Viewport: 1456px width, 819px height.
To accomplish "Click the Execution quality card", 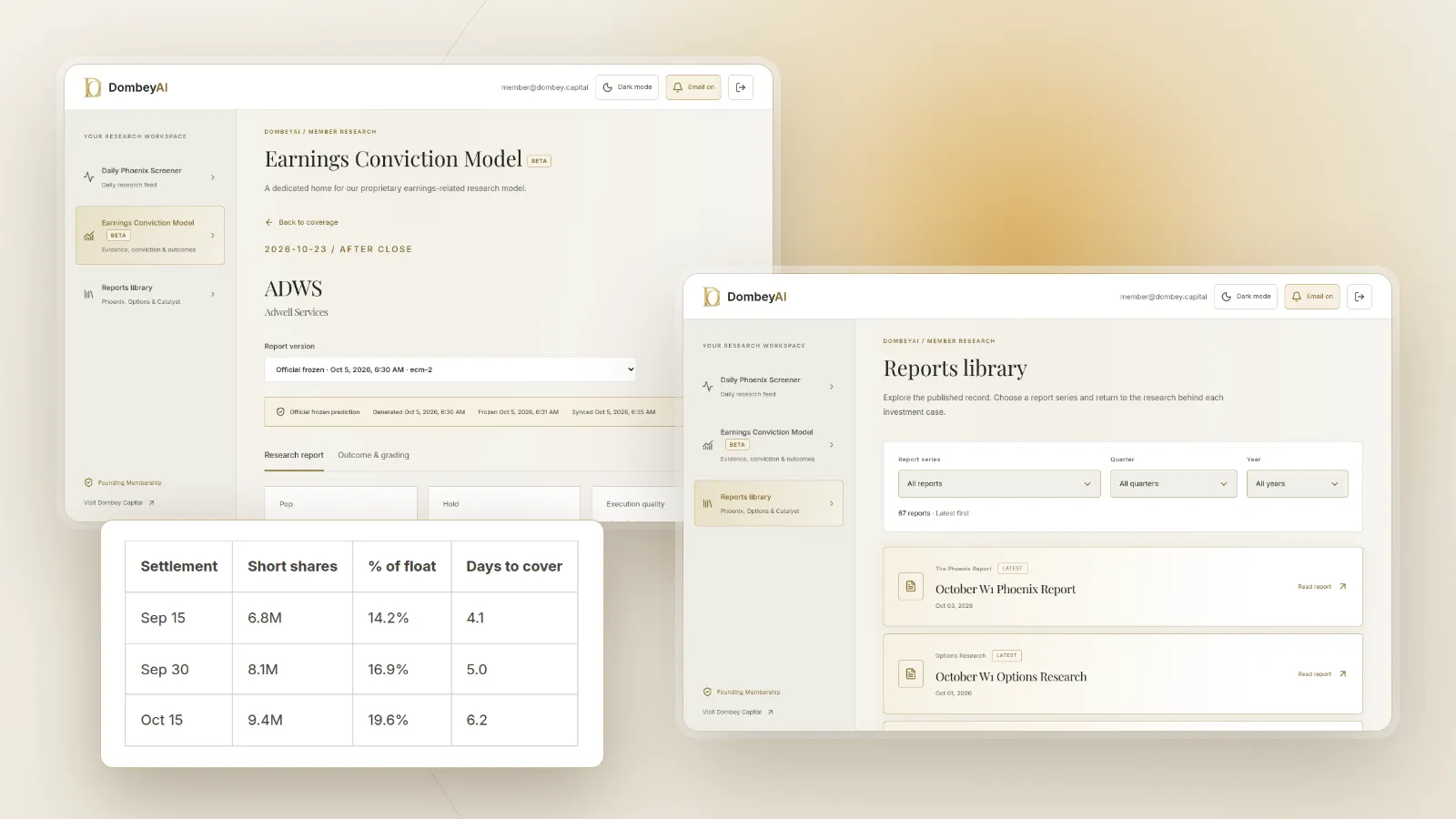I will click(637, 503).
